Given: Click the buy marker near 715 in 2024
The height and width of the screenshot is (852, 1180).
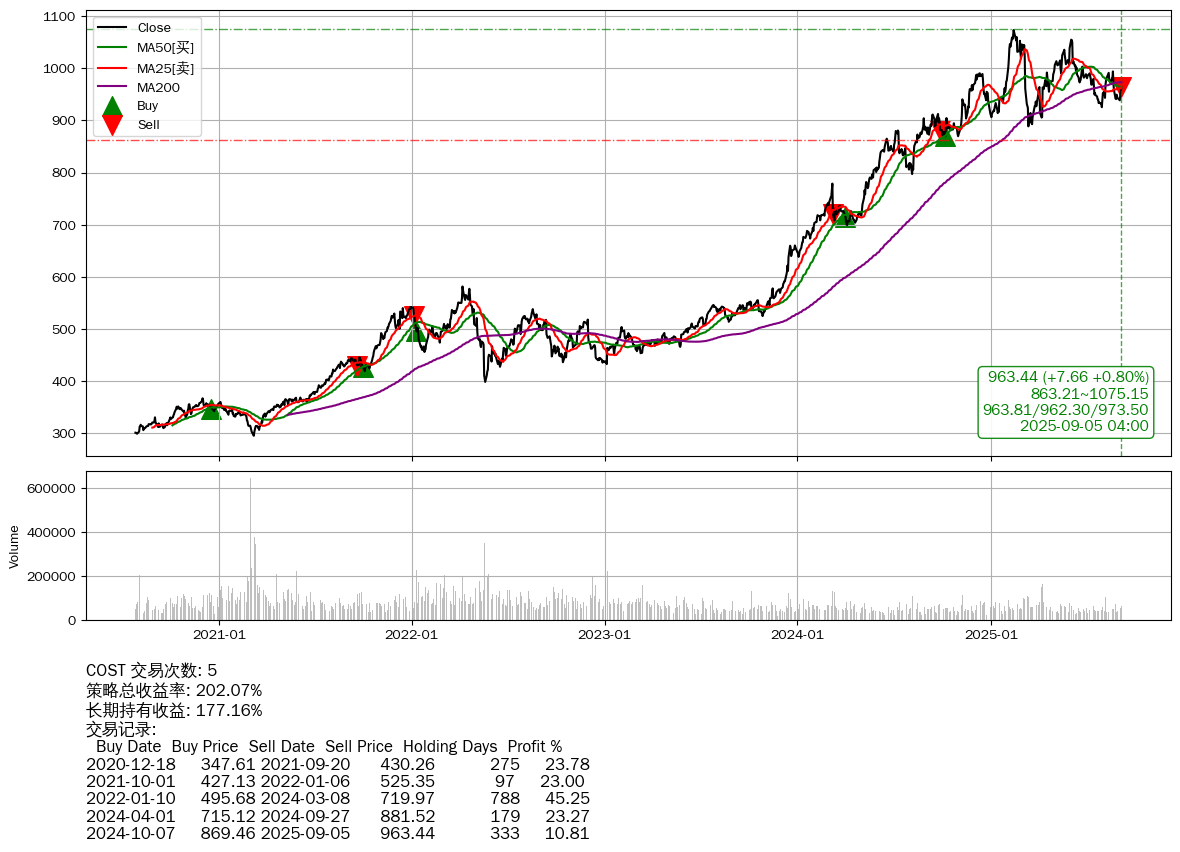Looking at the screenshot, I should (845, 218).
